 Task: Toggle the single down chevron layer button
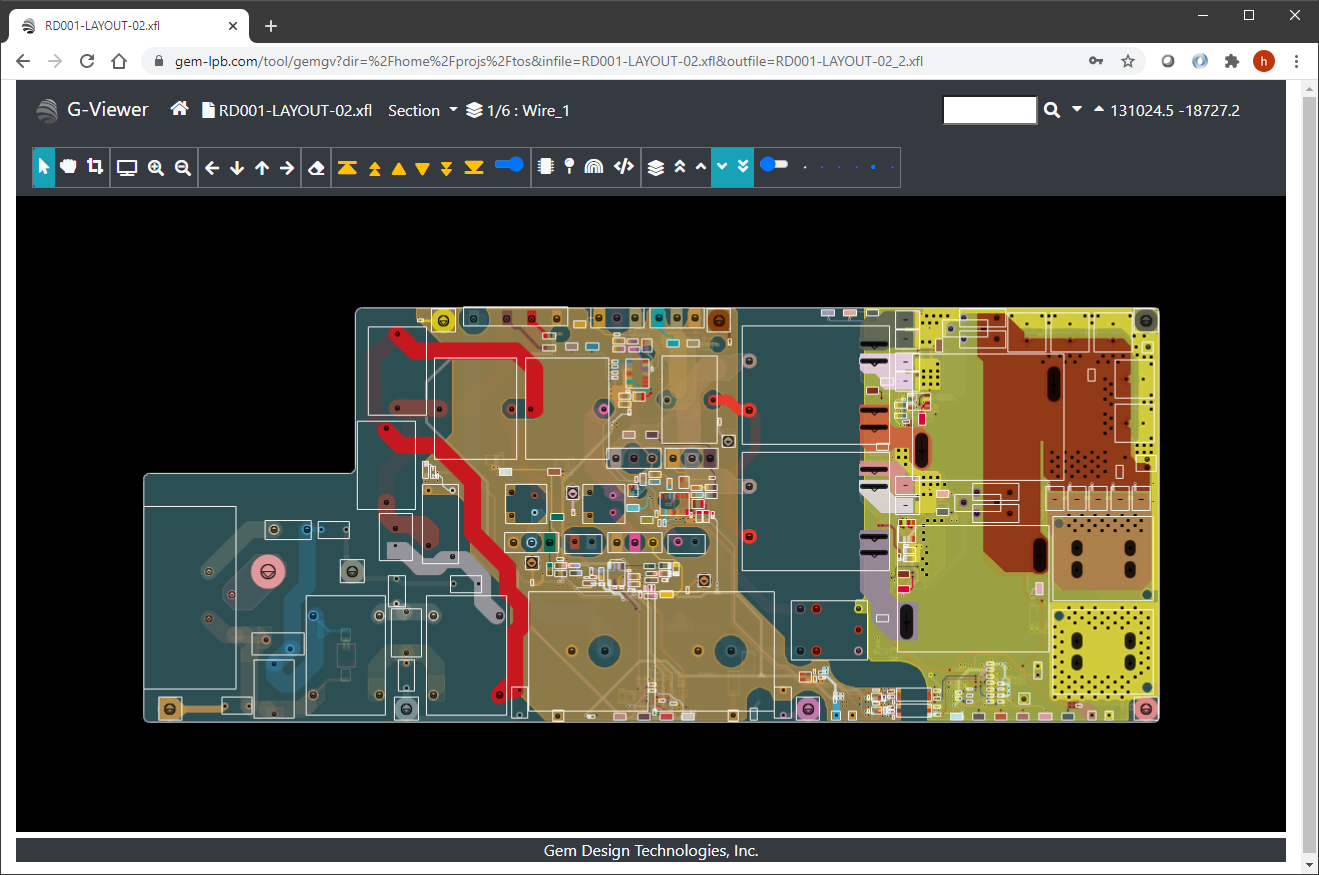(721, 167)
